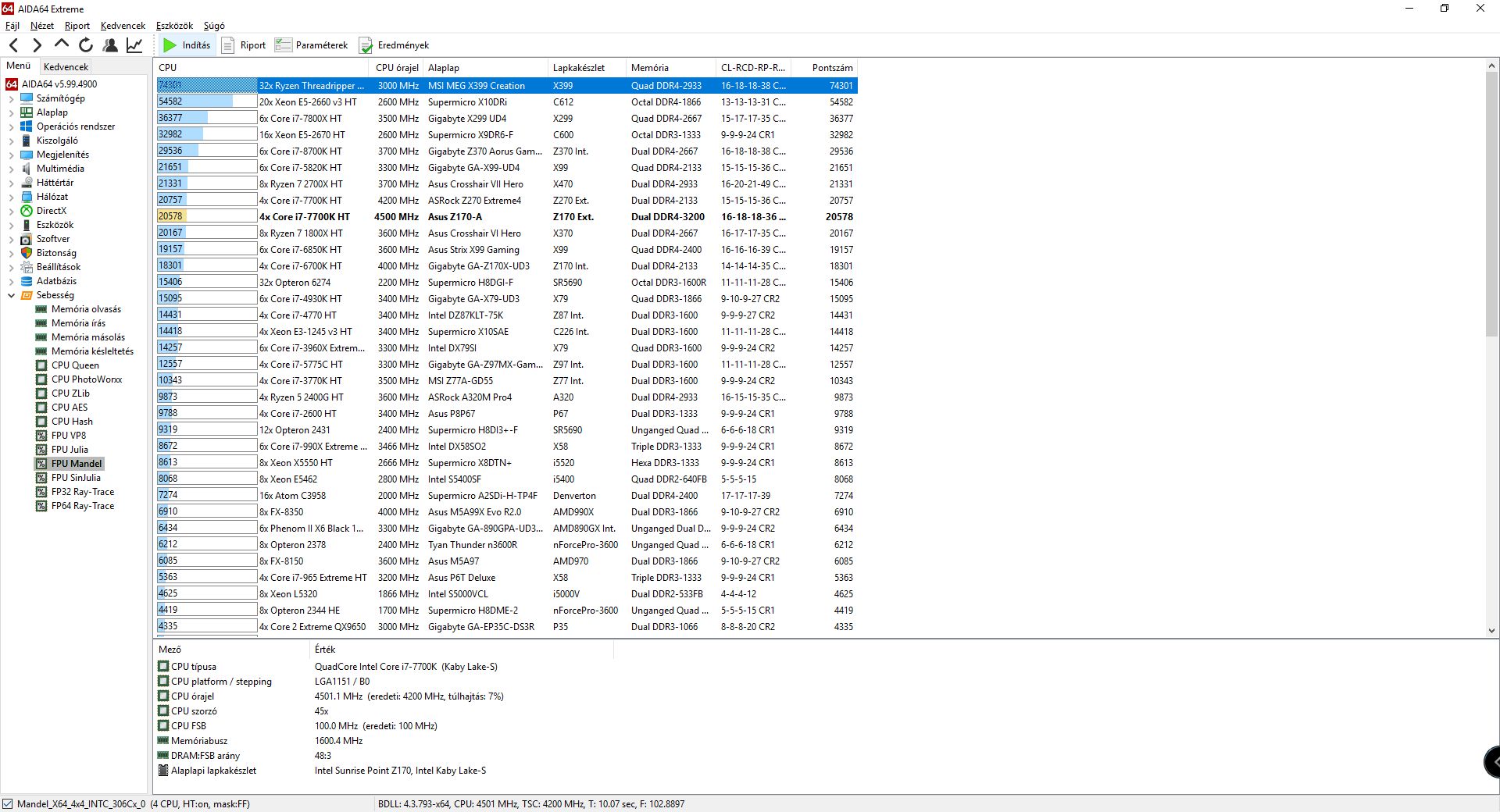This screenshot has height=812, width=1500.
Task: Open the CPU ZLib benchmark icon
Action: coord(41,394)
